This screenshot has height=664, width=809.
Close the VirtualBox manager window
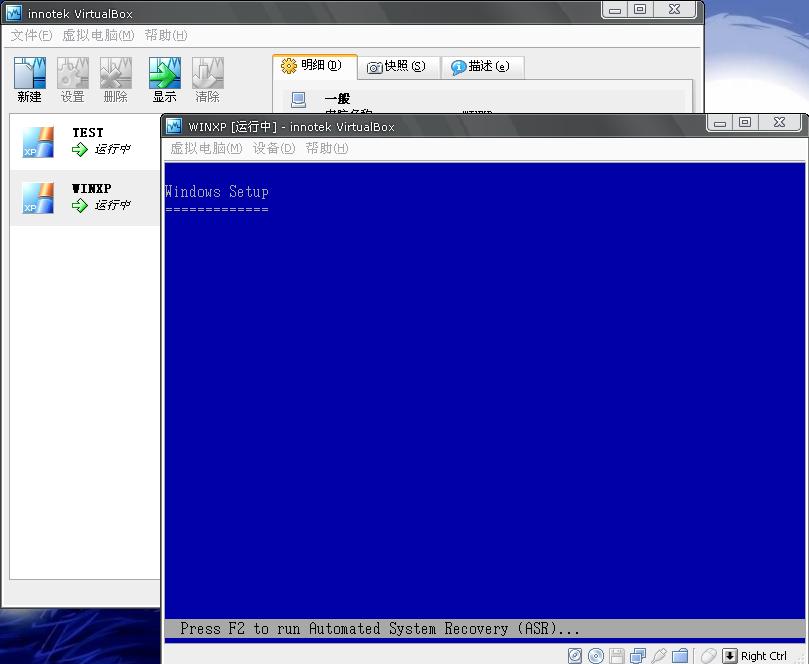coord(674,10)
